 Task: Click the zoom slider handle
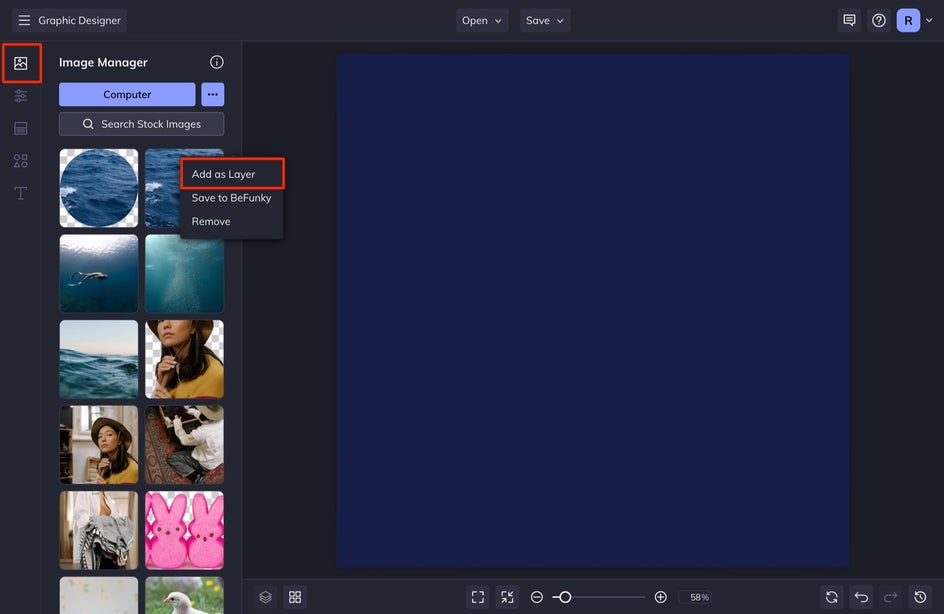[x=565, y=597]
